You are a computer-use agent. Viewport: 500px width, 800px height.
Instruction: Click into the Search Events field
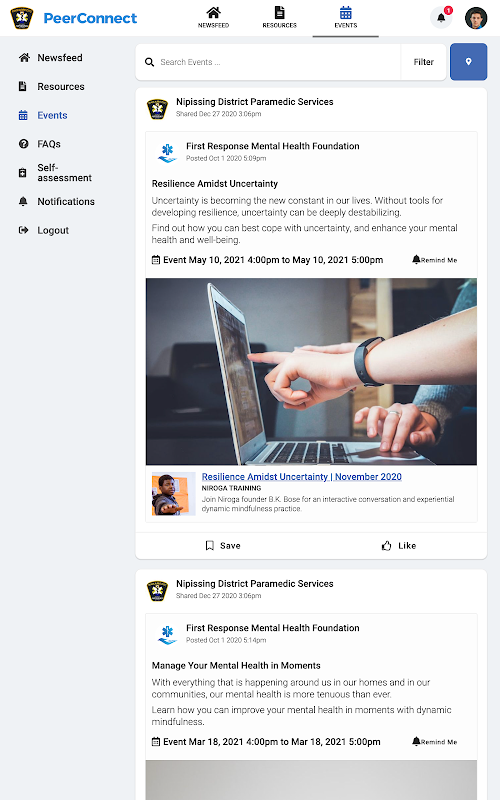click(x=276, y=62)
